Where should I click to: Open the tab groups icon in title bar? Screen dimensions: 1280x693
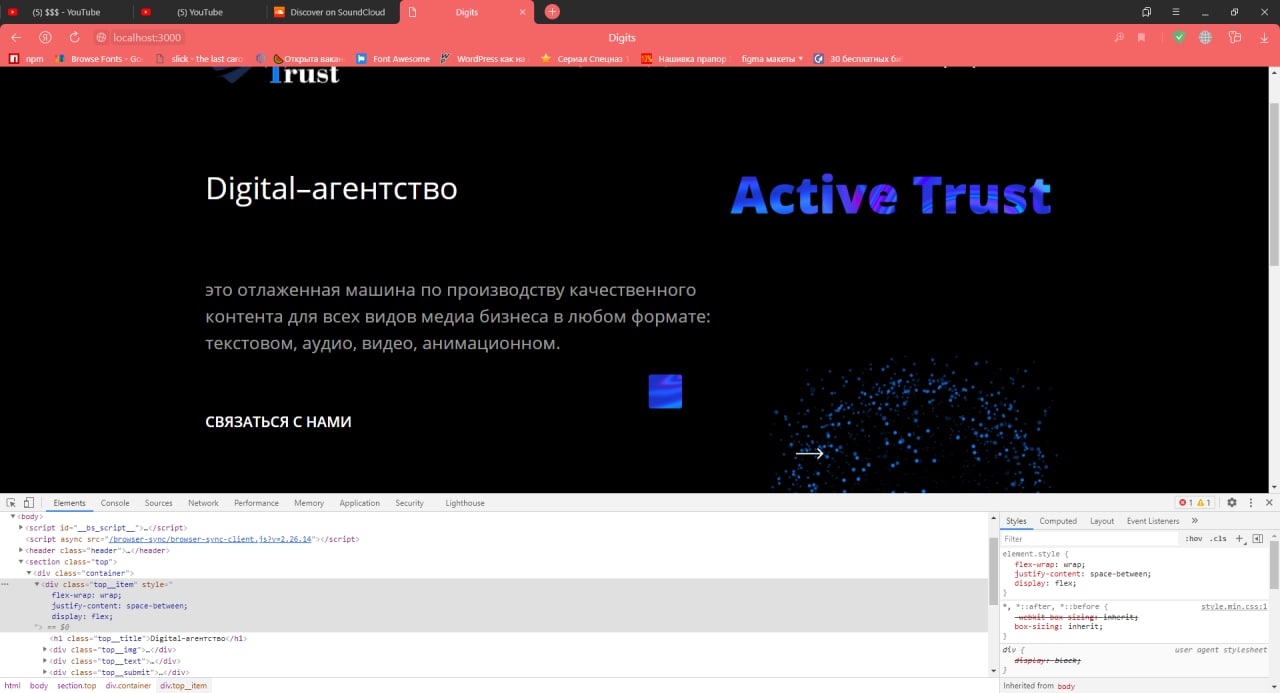1147,12
